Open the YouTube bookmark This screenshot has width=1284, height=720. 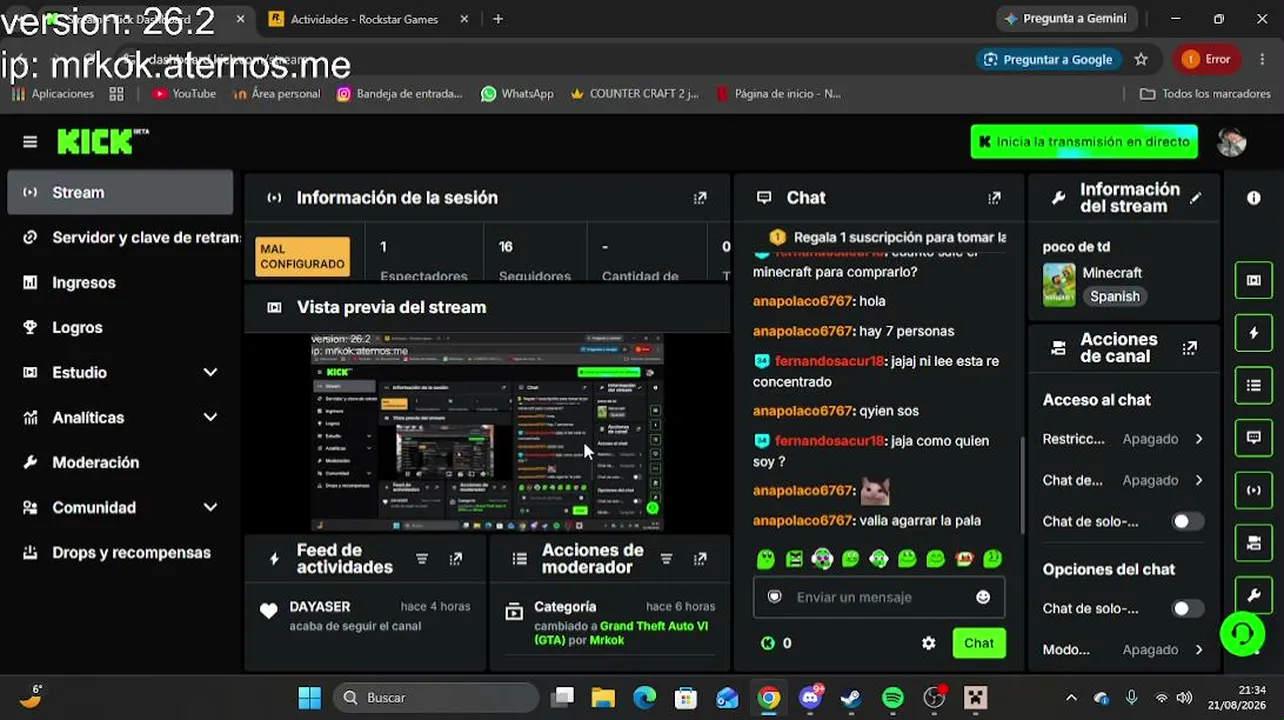pos(184,94)
